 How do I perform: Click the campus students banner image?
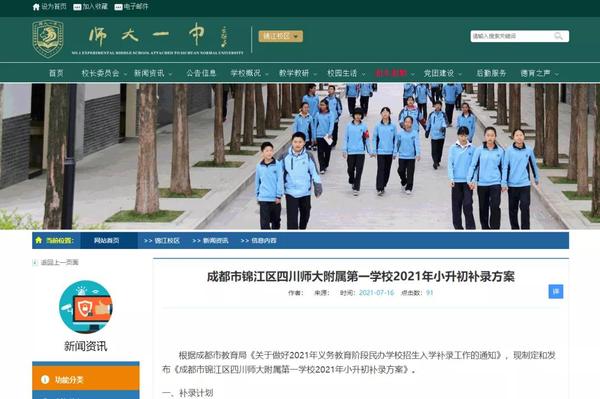[300, 156]
